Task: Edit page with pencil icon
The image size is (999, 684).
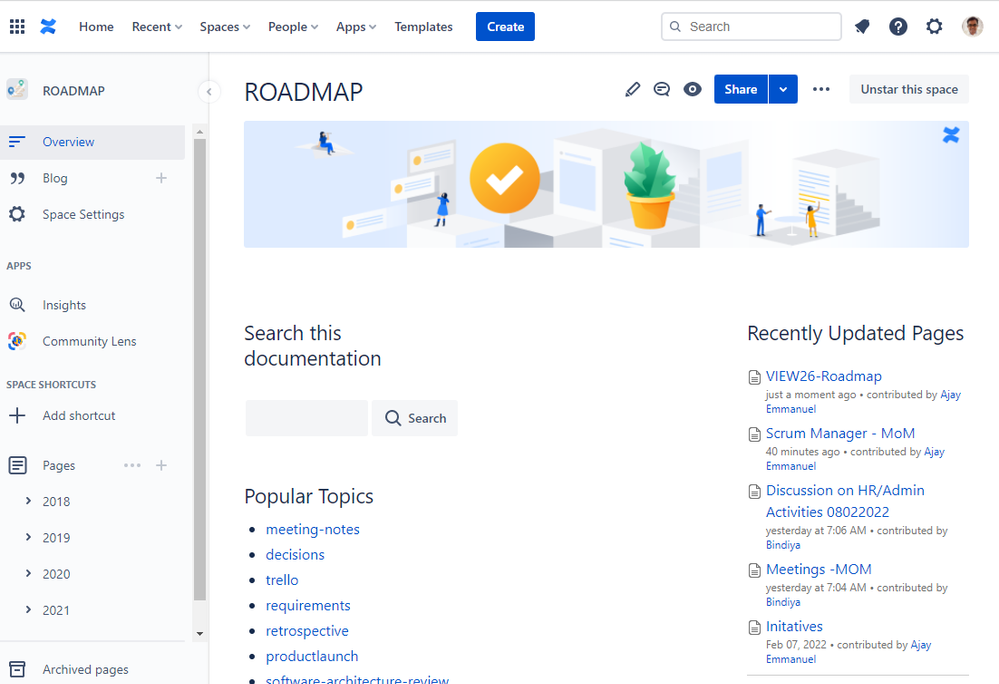Action: pos(633,89)
